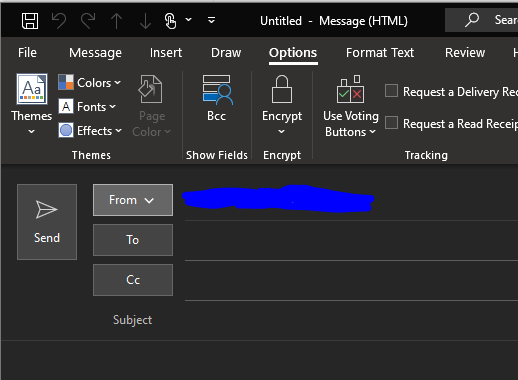518x380 pixels.
Task: Click the Encrypt padlock icon
Action: [x=282, y=89]
